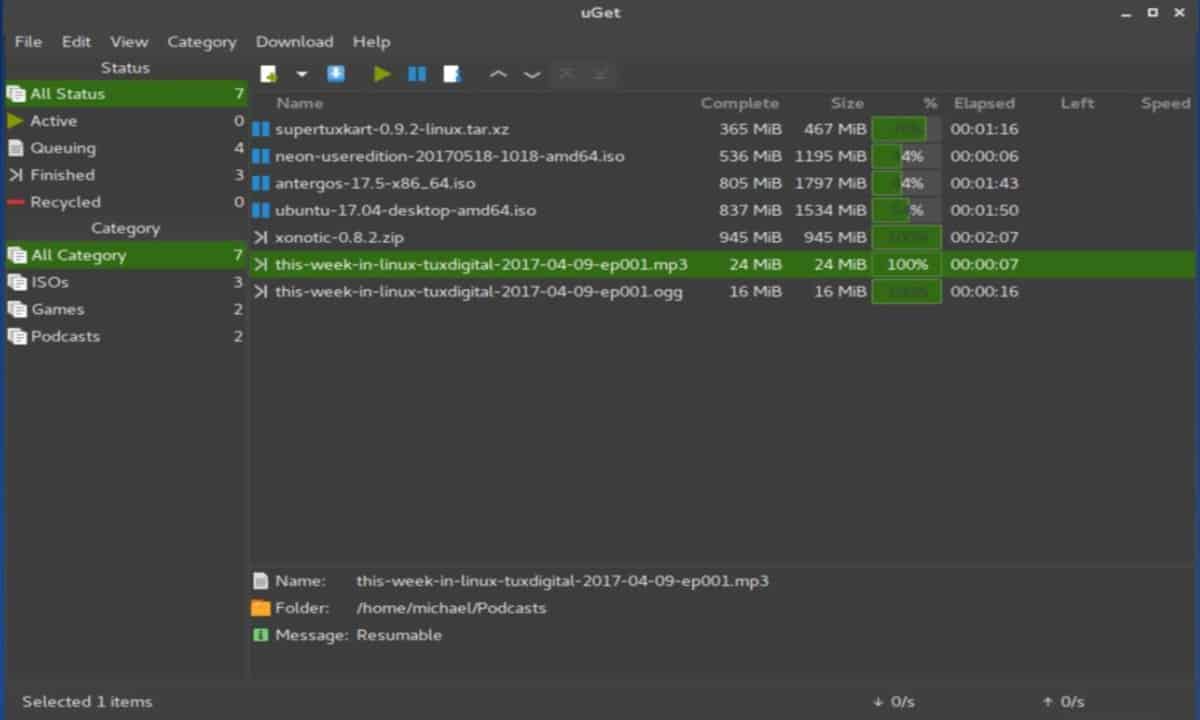Click the new download icon in toolbar

point(268,74)
